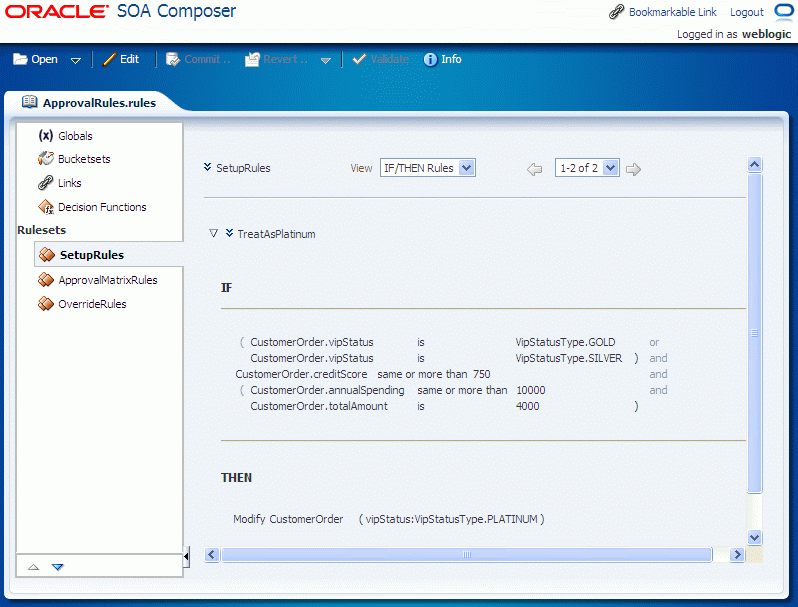Select the Links sidebar item
798x607 pixels.
[x=69, y=183]
